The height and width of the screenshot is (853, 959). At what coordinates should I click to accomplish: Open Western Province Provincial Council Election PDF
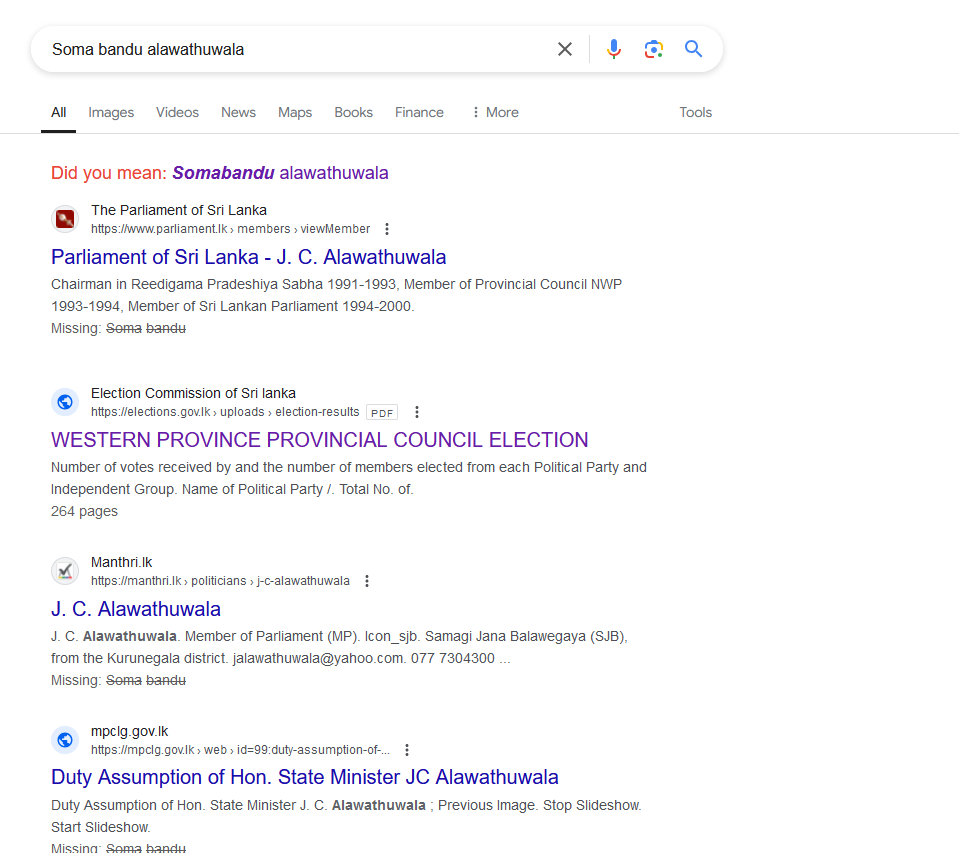(x=319, y=440)
